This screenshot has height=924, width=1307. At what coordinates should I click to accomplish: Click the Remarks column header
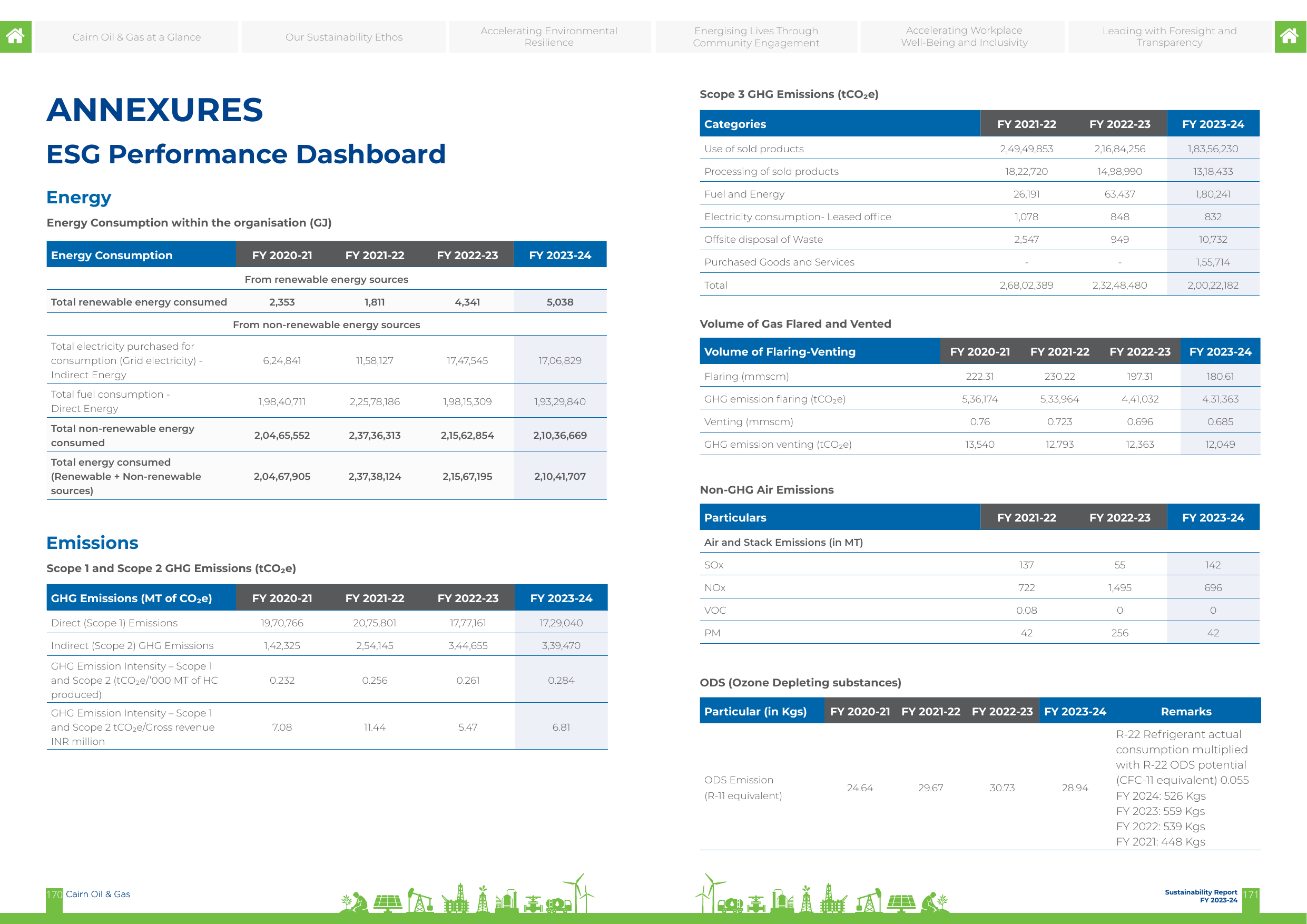point(1186,712)
